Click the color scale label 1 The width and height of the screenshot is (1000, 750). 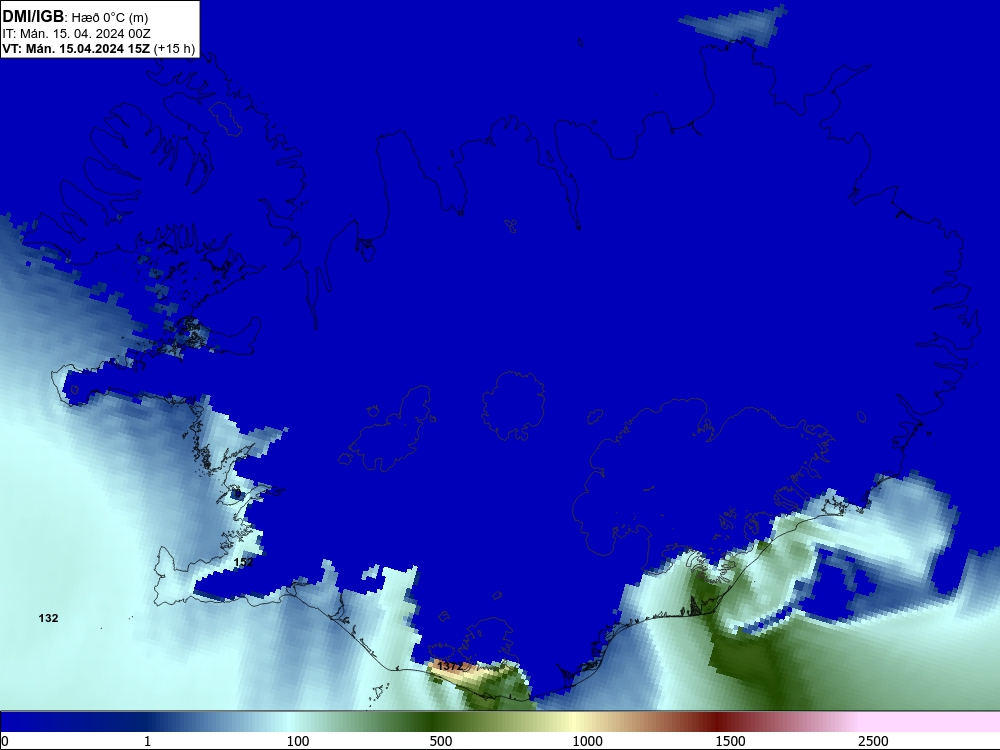(x=147, y=741)
